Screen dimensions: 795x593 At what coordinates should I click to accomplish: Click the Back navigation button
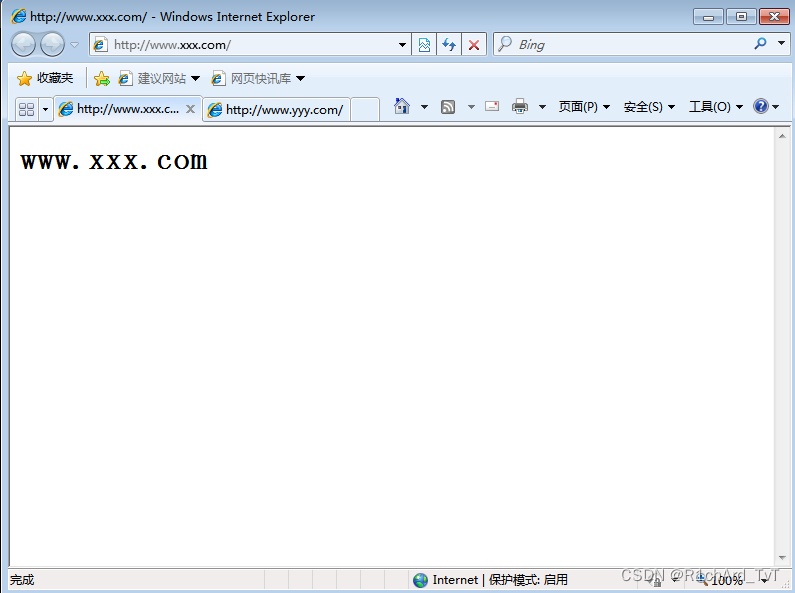[x=23, y=45]
